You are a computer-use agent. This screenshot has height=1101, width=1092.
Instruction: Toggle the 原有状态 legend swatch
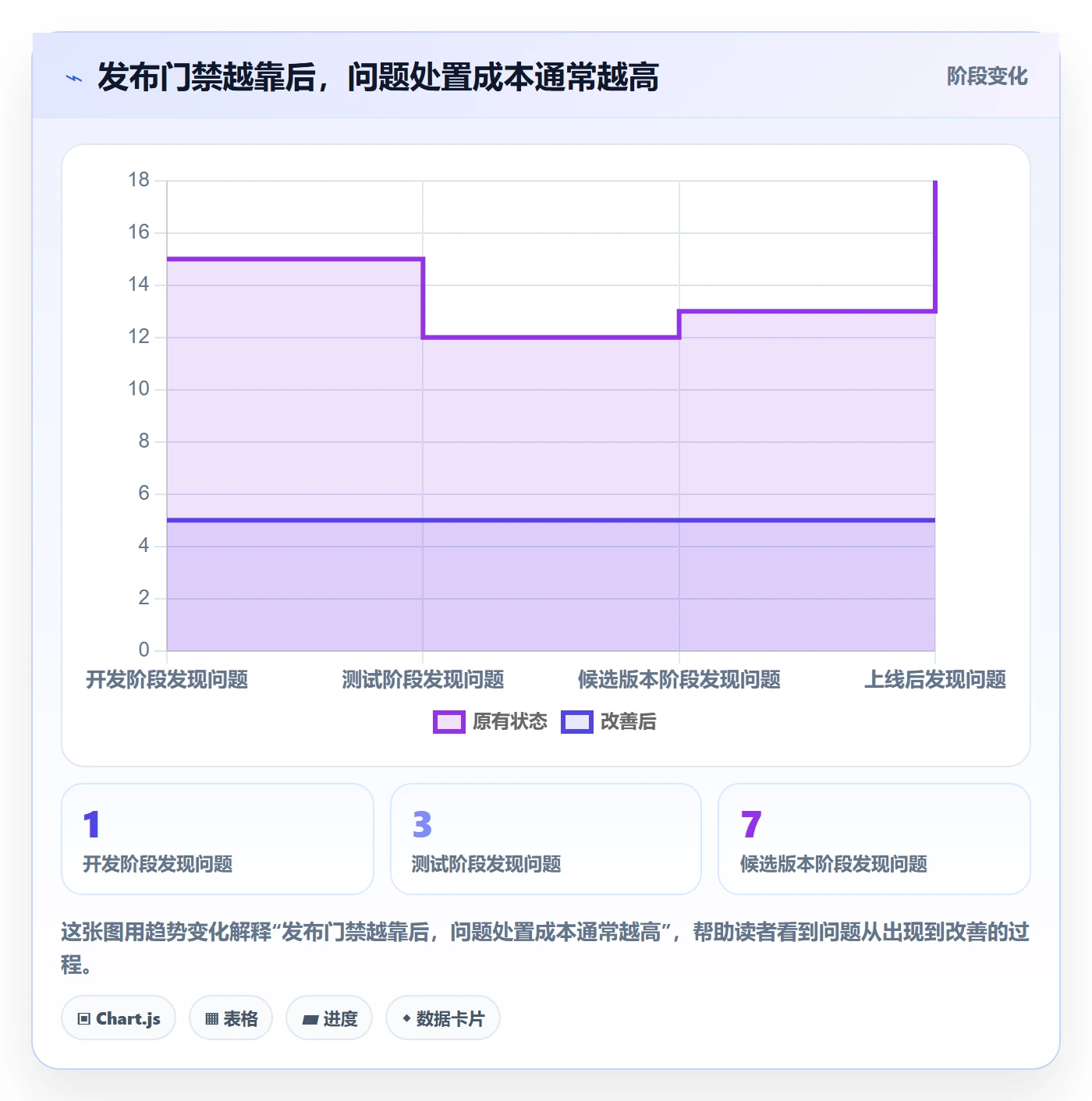click(449, 722)
